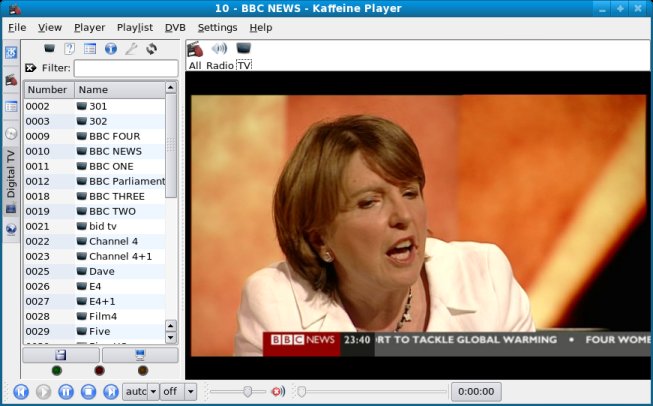This screenshot has width=653, height=406.
Task: Select Five channel
Action: tap(95, 331)
